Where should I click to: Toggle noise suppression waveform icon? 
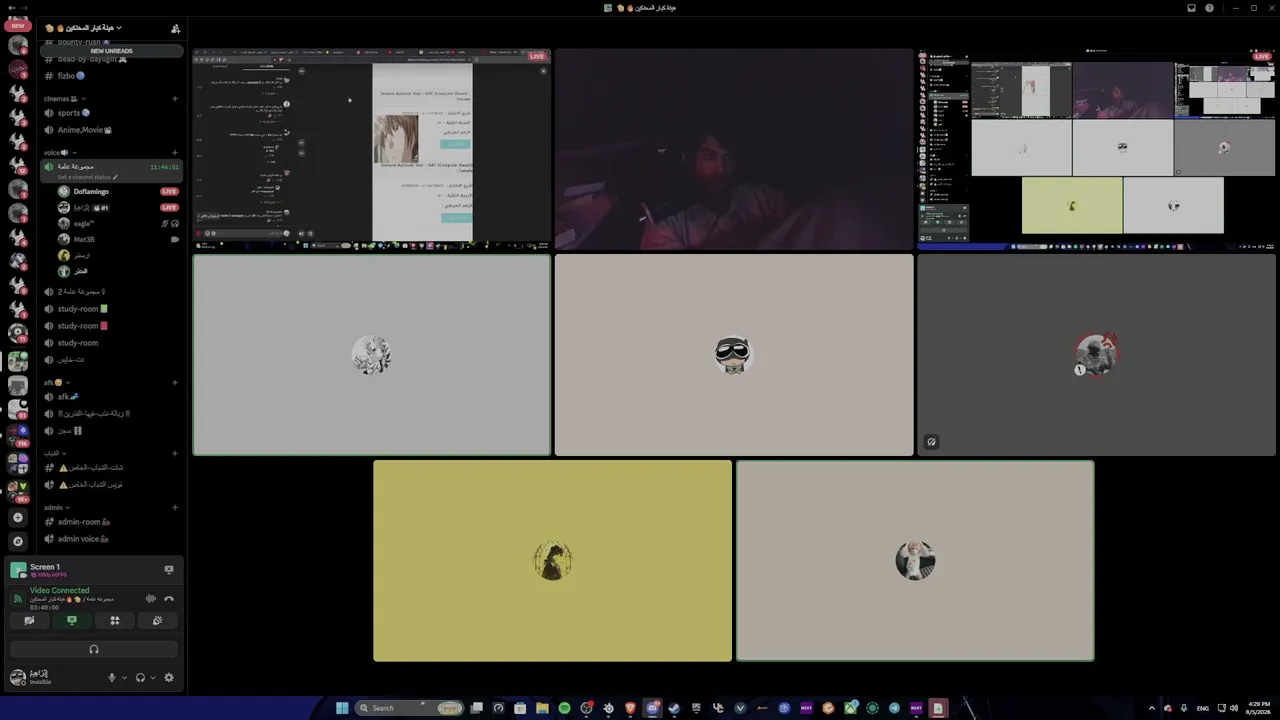[x=151, y=599]
